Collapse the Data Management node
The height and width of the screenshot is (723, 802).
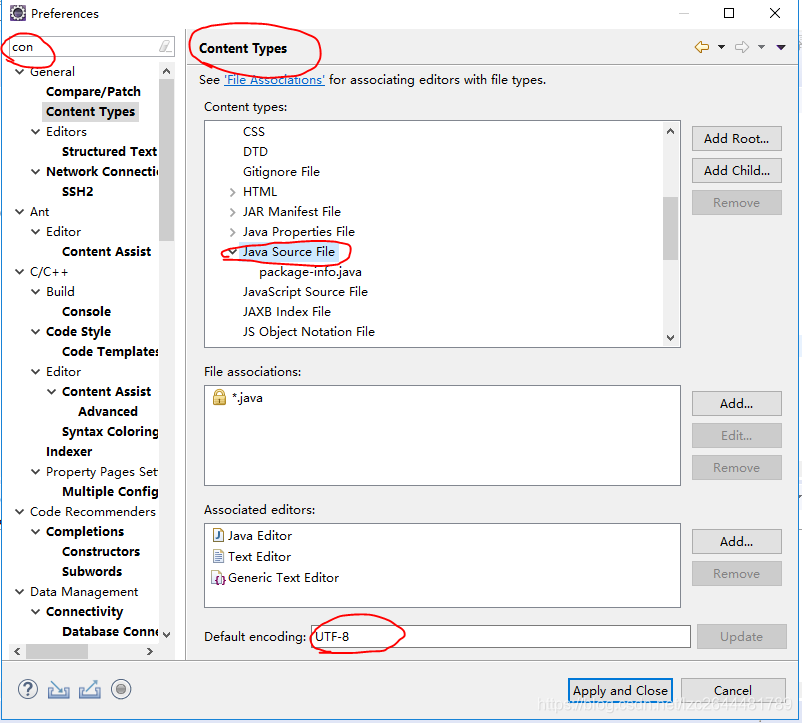click(x=19, y=592)
